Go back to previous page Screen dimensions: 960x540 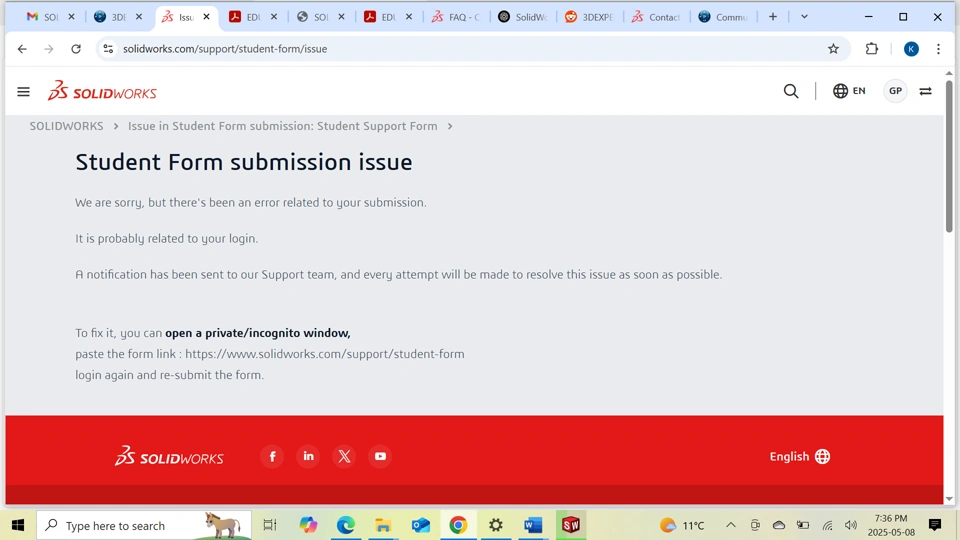tap(22, 49)
